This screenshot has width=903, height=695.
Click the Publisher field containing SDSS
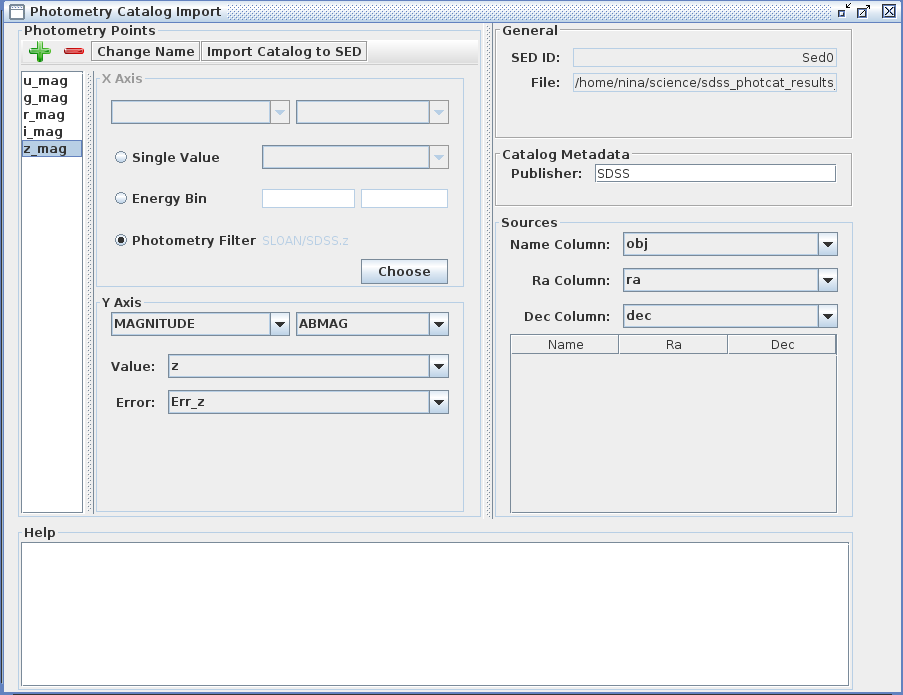[715, 173]
